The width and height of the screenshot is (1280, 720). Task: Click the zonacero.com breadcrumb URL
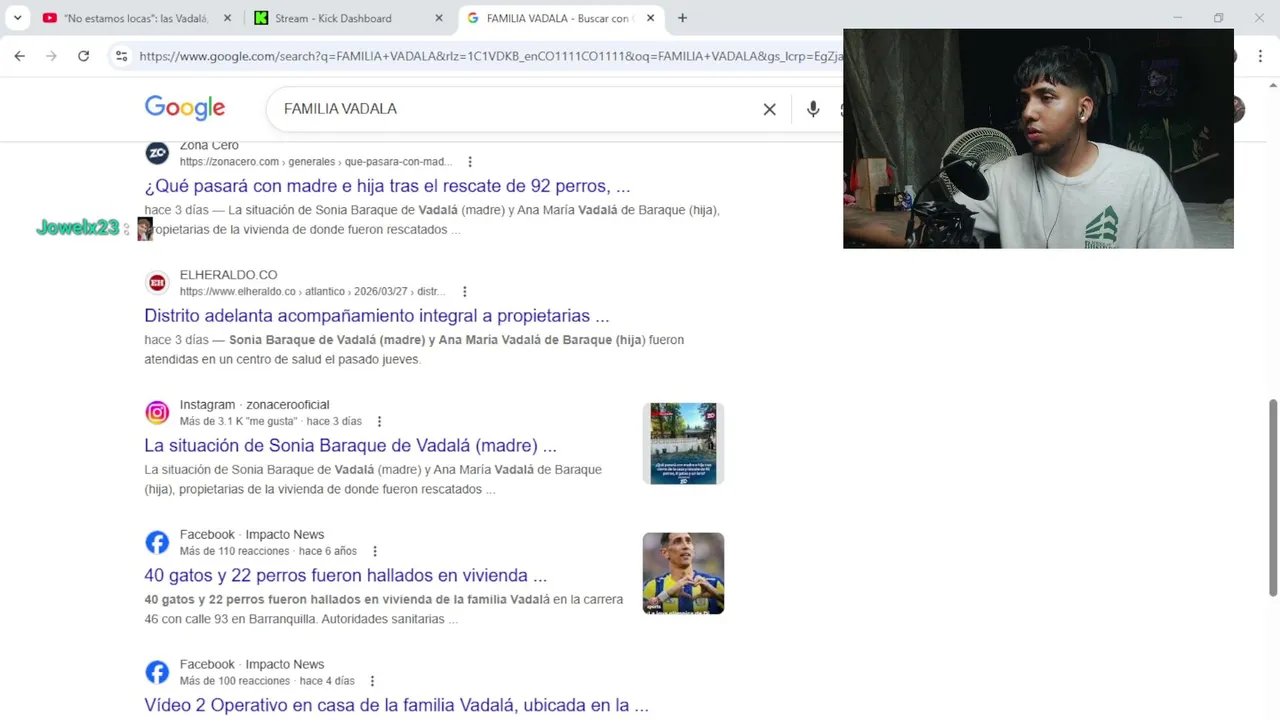coord(316,162)
